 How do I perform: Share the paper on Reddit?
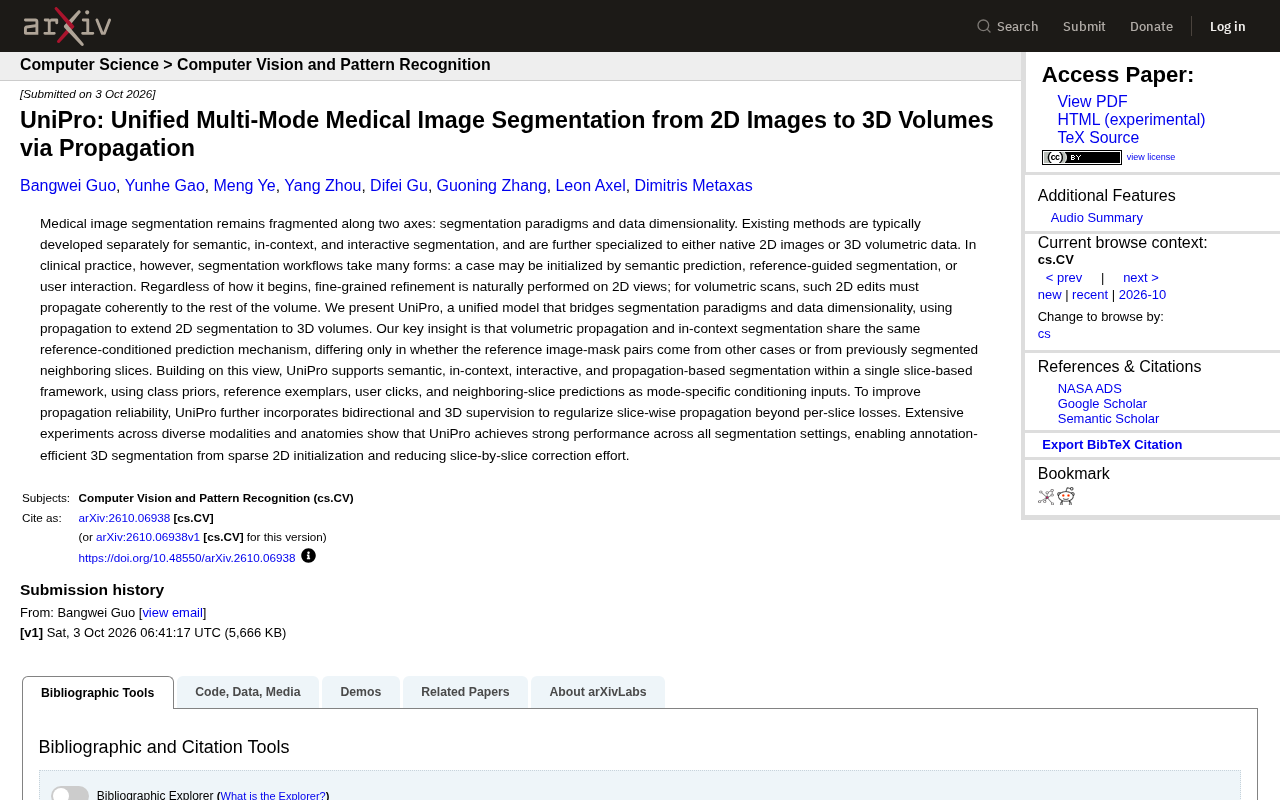(x=1066, y=496)
